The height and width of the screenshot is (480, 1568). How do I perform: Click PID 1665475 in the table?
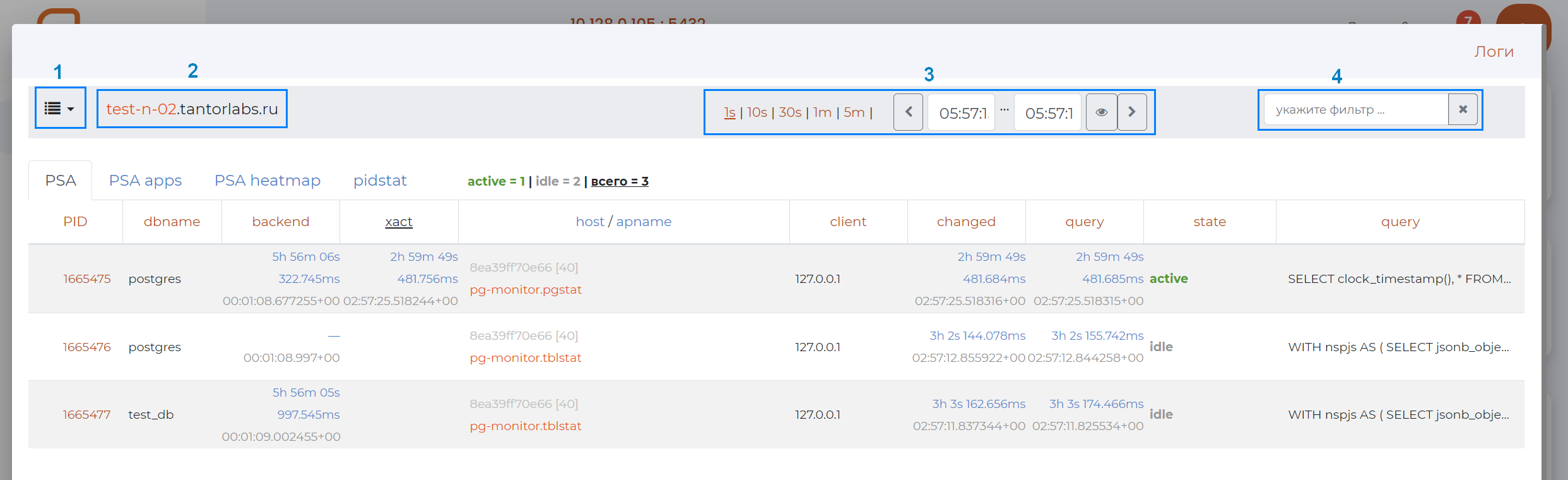(x=87, y=279)
